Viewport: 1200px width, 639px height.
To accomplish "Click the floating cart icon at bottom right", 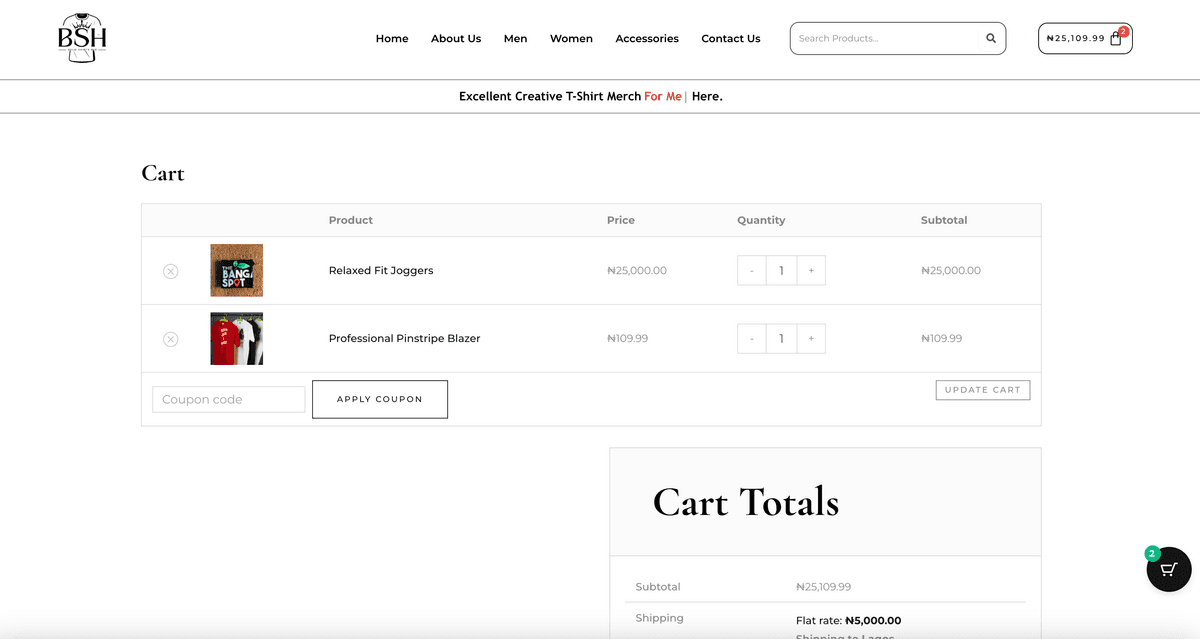I will [x=1167, y=569].
